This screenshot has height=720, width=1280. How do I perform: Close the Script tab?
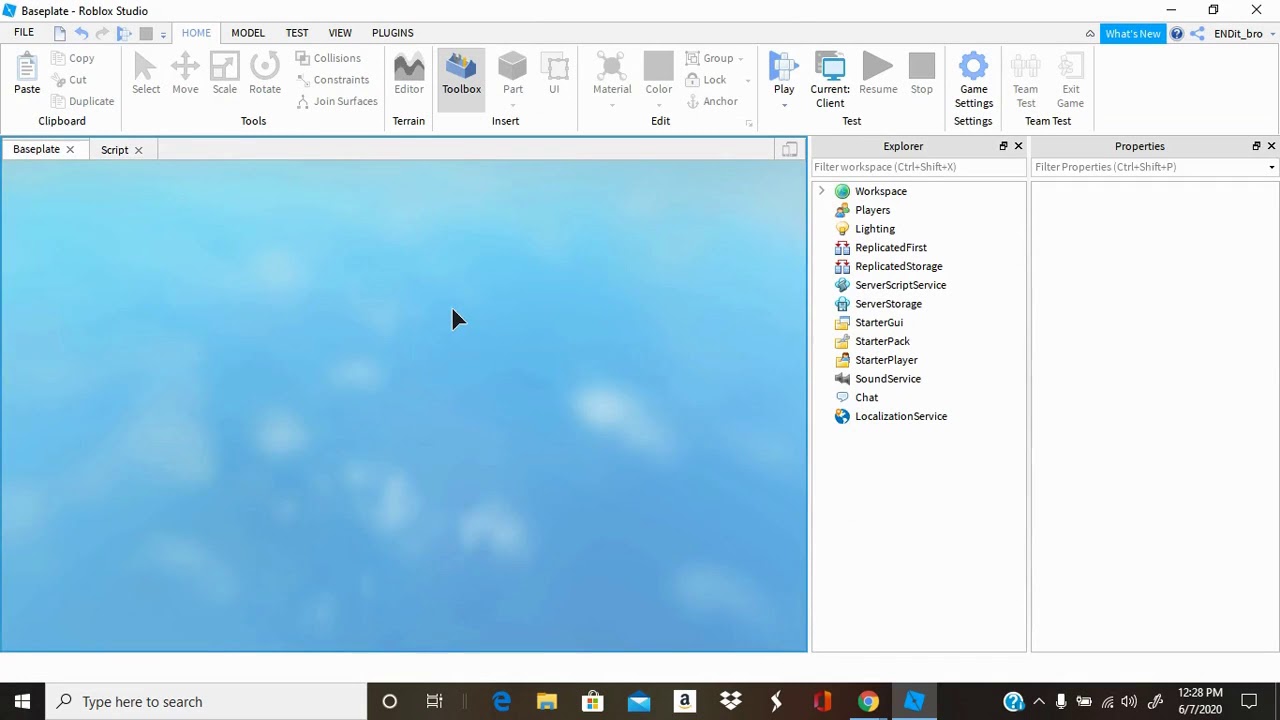[x=138, y=150]
